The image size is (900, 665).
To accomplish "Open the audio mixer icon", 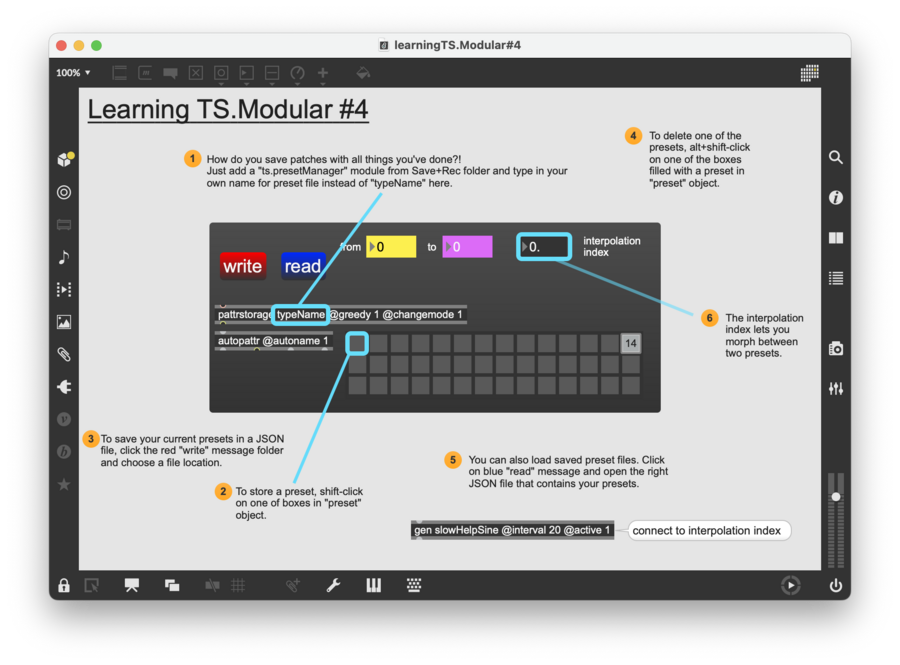I will pyautogui.click(x=836, y=388).
